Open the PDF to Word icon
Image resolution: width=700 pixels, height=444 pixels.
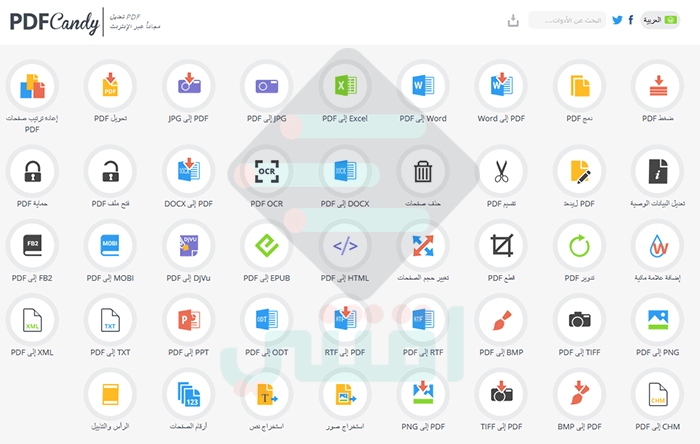click(x=423, y=86)
